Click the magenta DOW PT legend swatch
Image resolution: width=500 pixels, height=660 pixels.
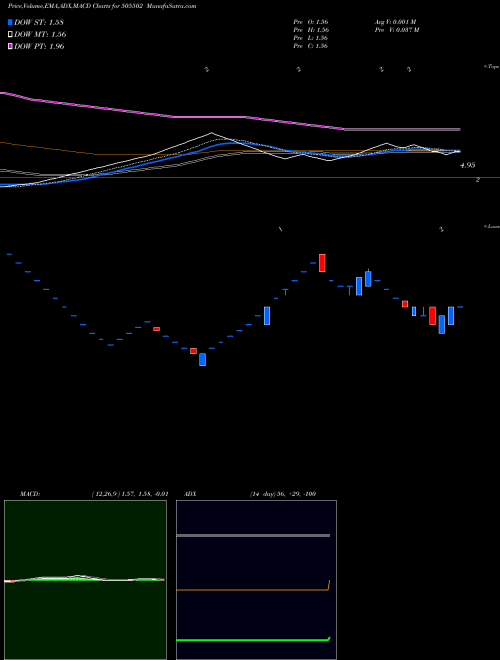[x=10, y=47]
